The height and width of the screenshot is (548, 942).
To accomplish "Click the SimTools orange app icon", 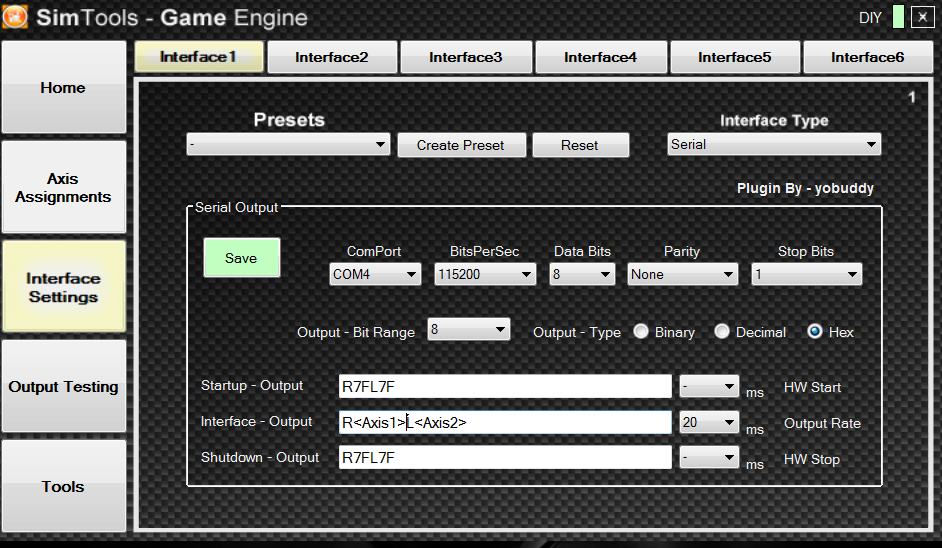I will (14, 16).
